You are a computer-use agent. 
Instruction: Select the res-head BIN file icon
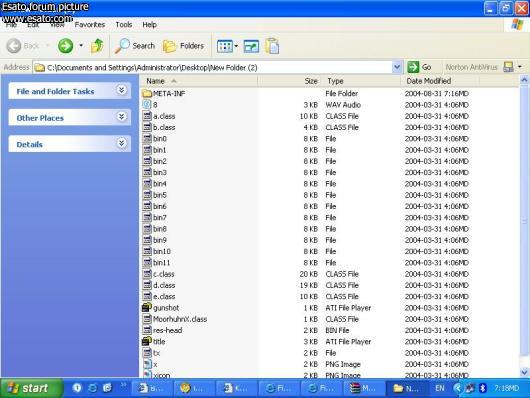147,330
